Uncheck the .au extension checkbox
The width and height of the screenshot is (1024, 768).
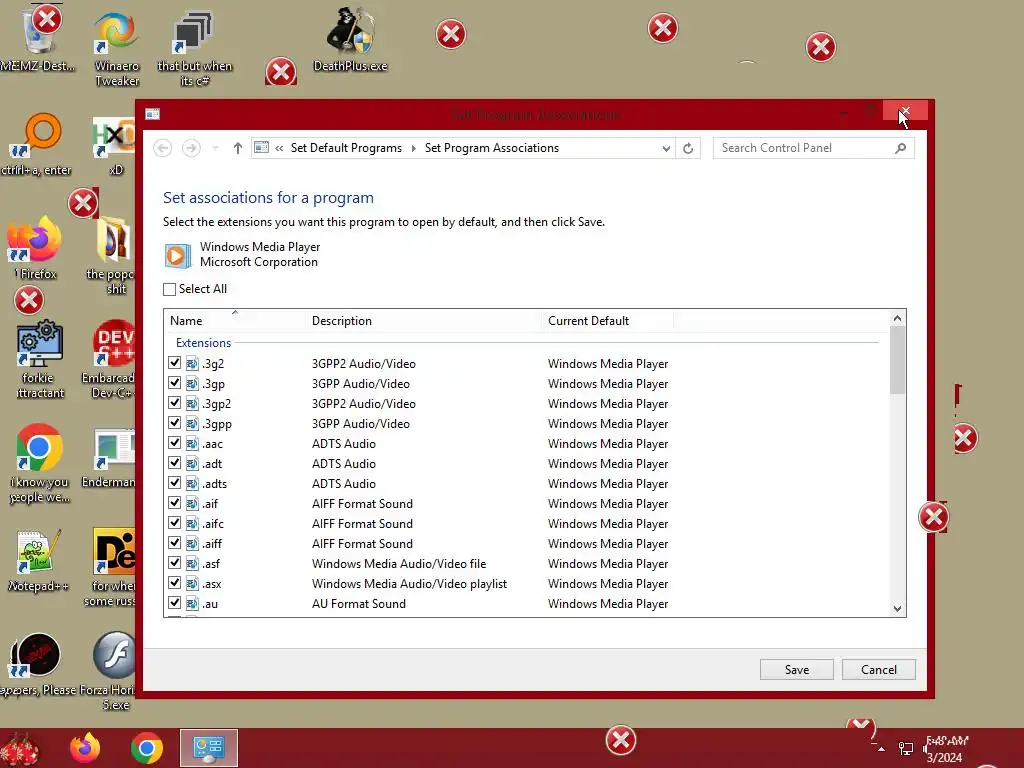point(174,603)
